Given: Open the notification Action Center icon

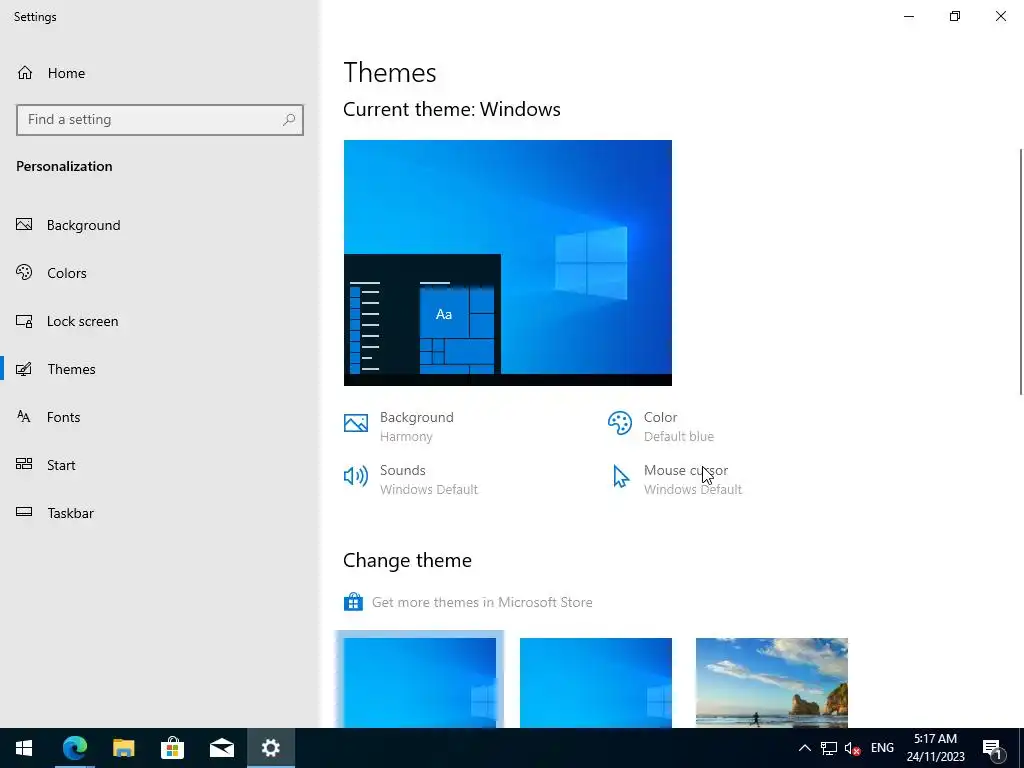Looking at the screenshot, I should (993, 749).
